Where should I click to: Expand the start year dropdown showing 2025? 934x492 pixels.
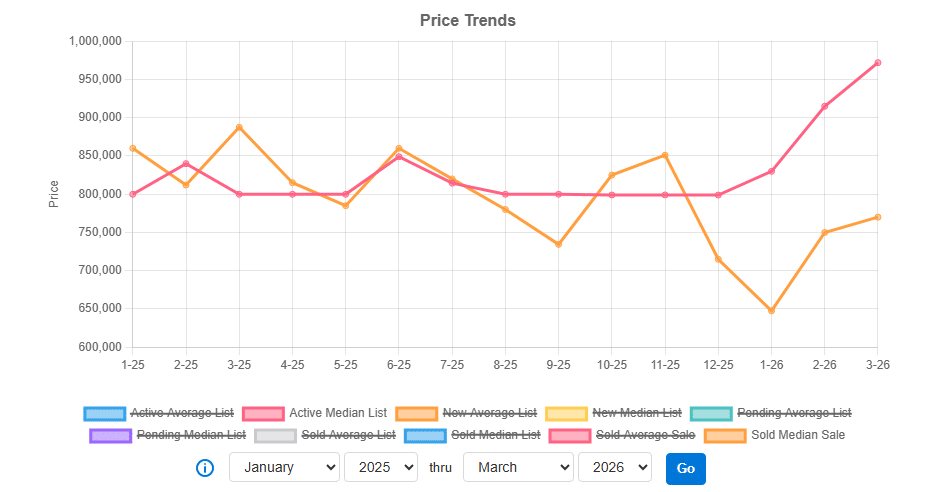(x=380, y=467)
